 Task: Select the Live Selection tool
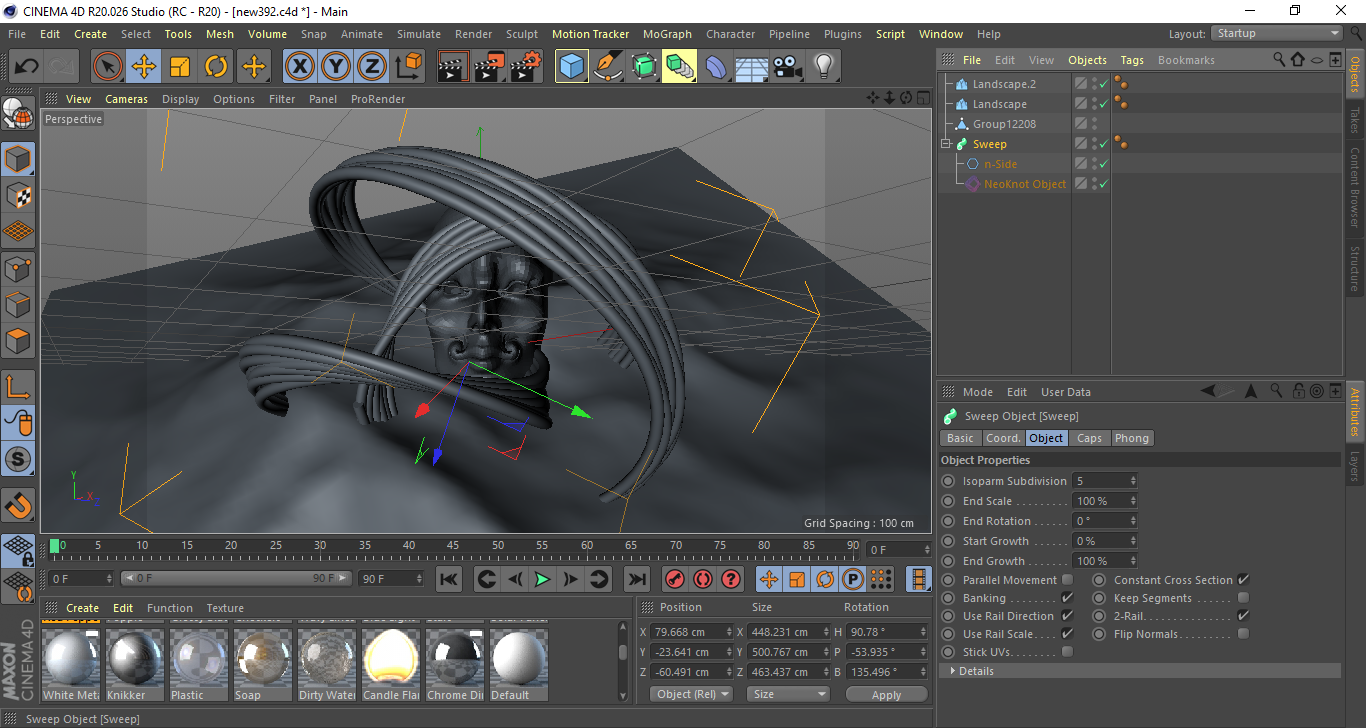[108, 67]
